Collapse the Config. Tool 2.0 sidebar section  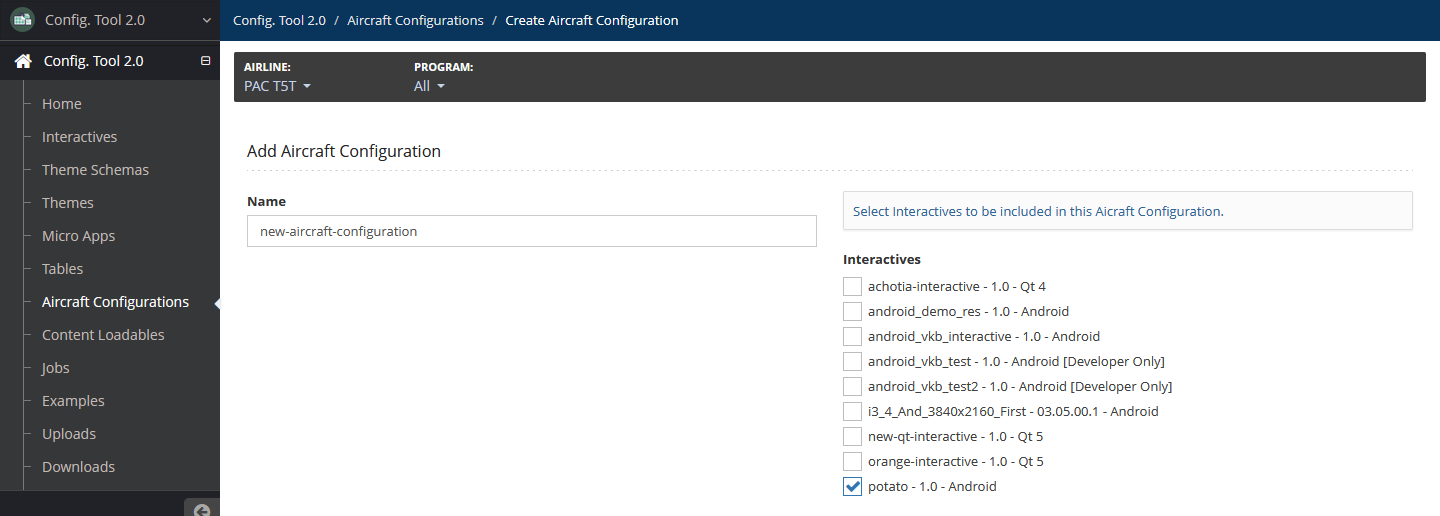pos(206,61)
